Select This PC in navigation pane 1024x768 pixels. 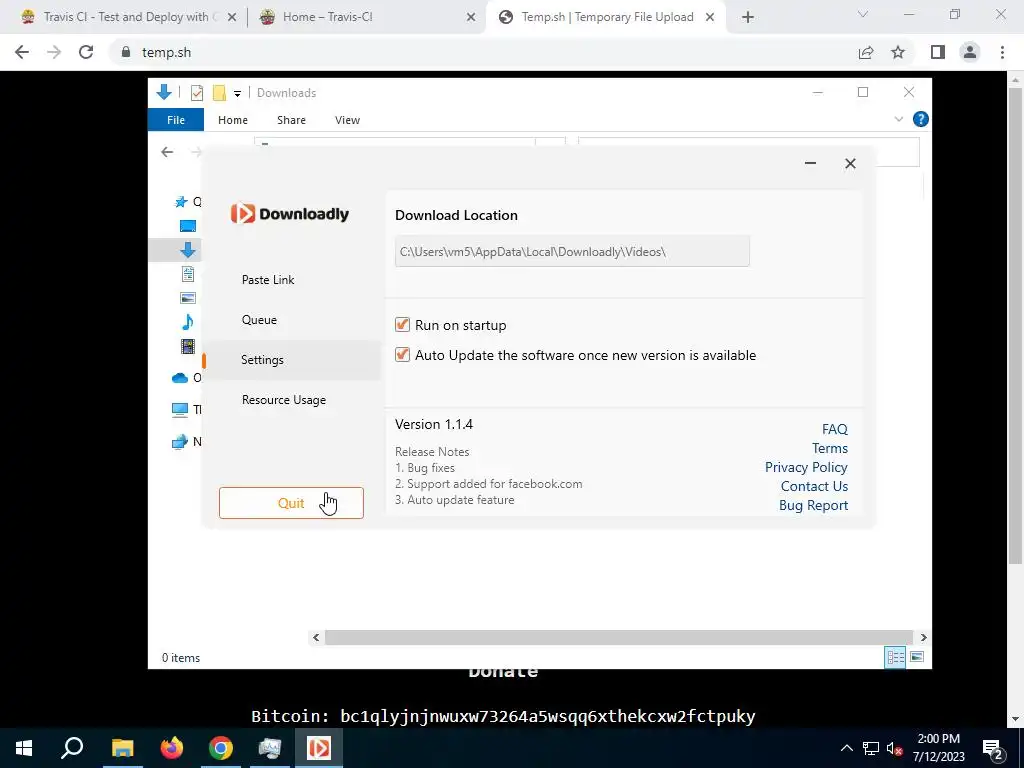coord(180,409)
